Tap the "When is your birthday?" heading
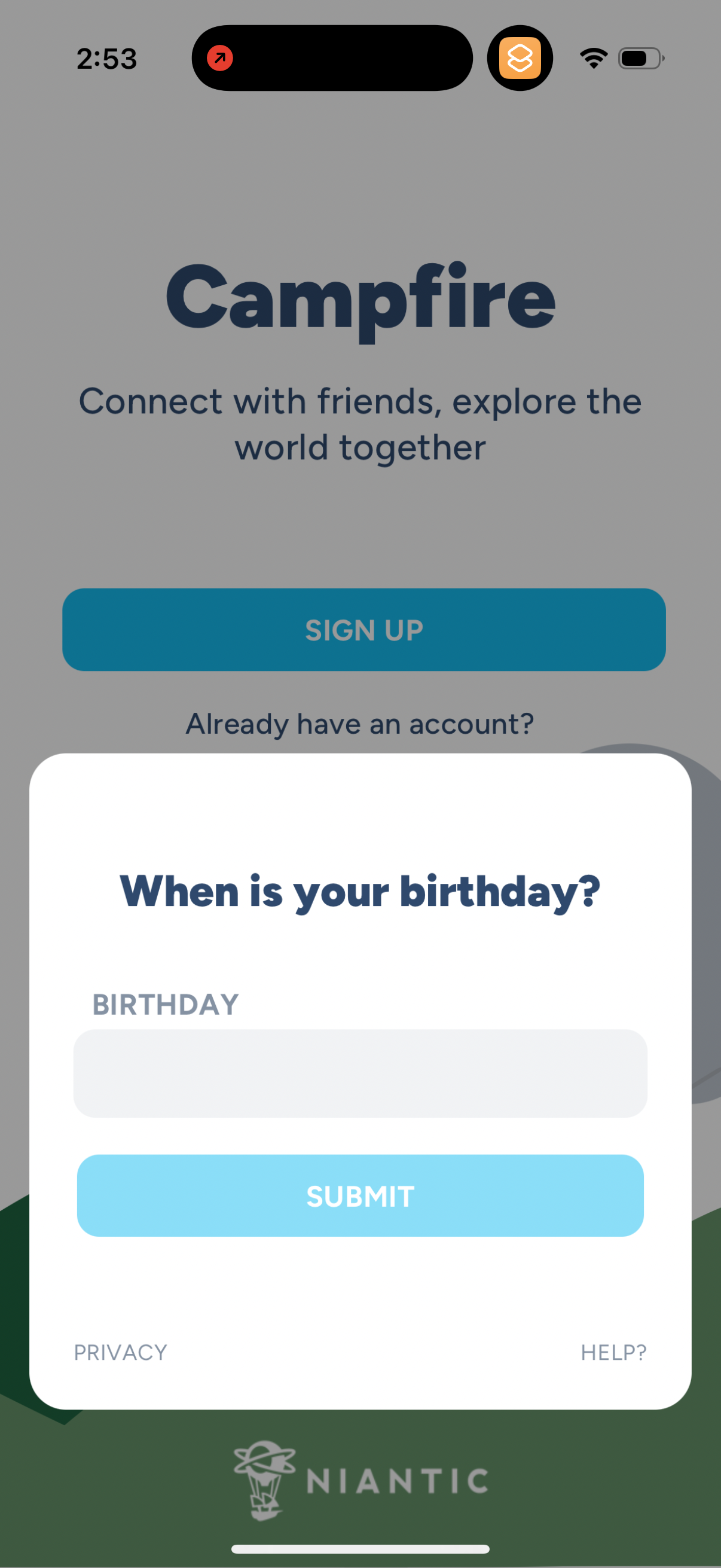This screenshot has width=721, height=1568. pos(360,892)
